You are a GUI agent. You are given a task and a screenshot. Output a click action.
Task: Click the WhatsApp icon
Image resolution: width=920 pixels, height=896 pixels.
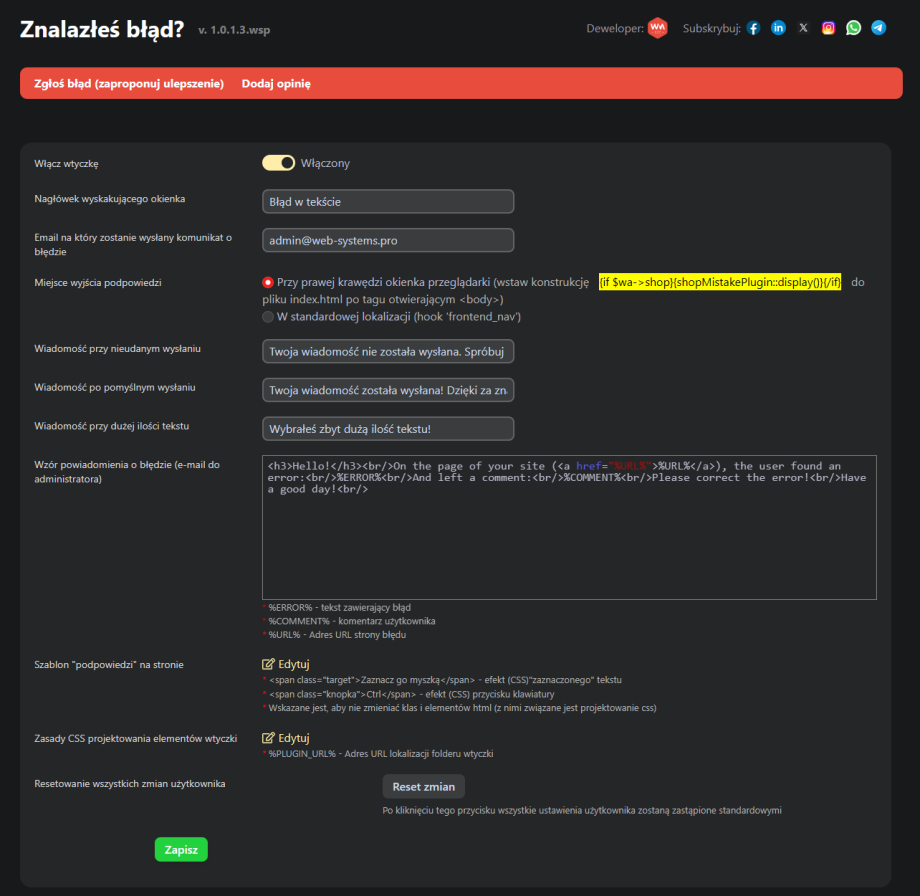pyautogui.click(x=853, y=28)
